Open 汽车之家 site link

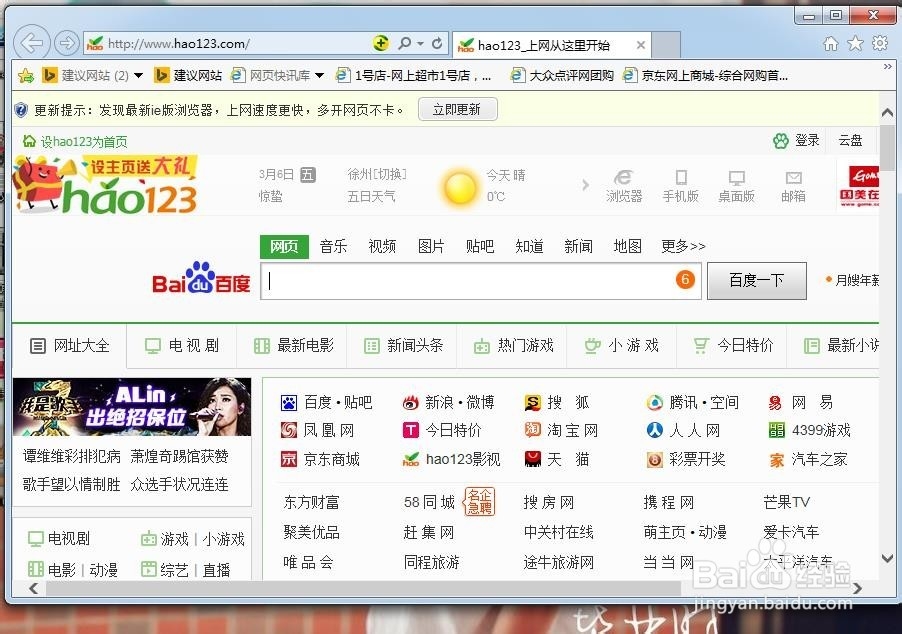[808, 459]
